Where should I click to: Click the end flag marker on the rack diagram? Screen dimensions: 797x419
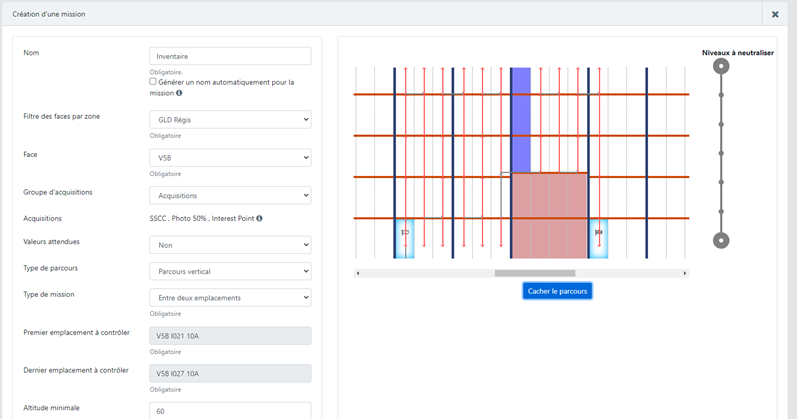[x=598, y=232]
